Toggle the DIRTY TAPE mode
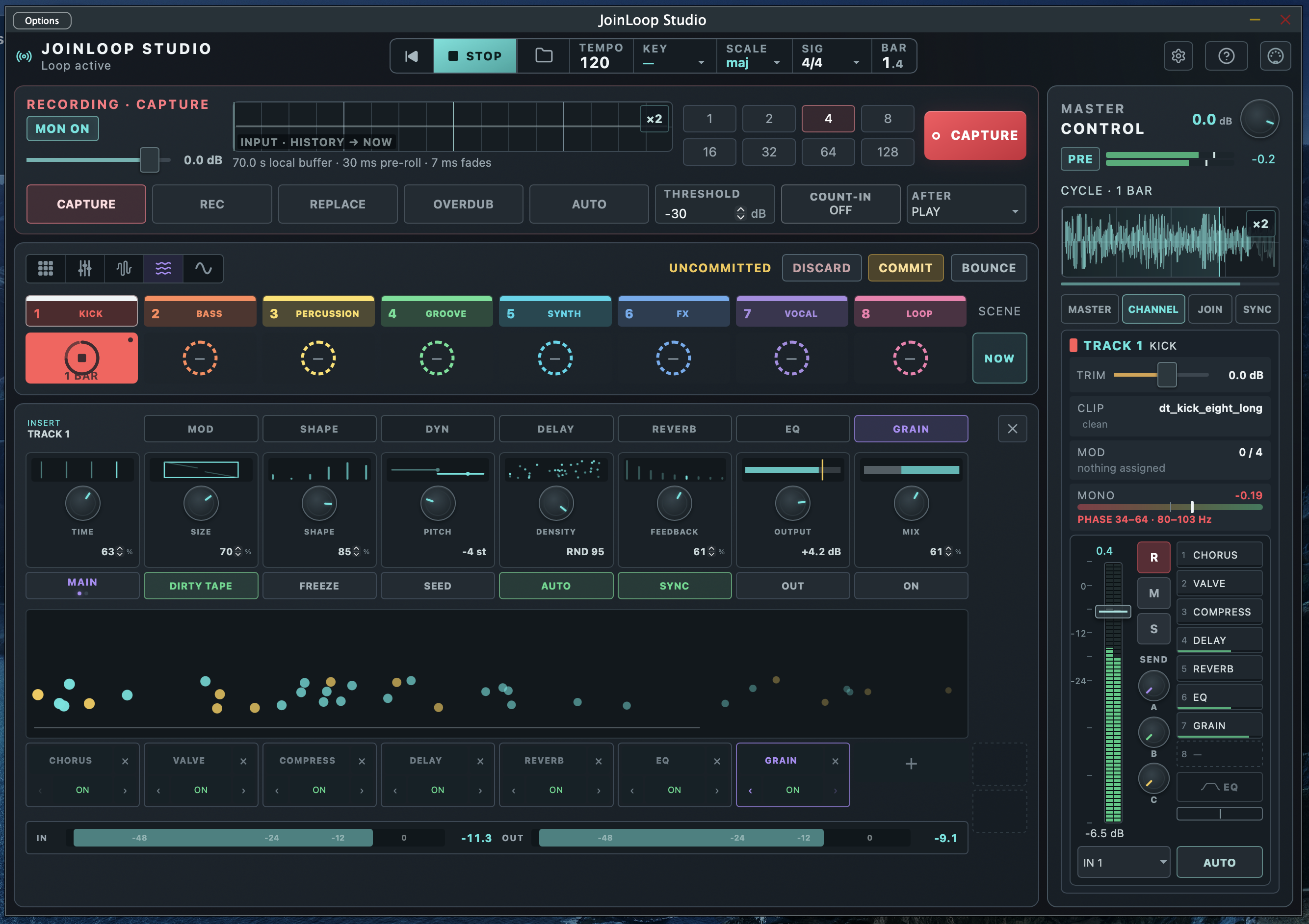 [201, 586]
